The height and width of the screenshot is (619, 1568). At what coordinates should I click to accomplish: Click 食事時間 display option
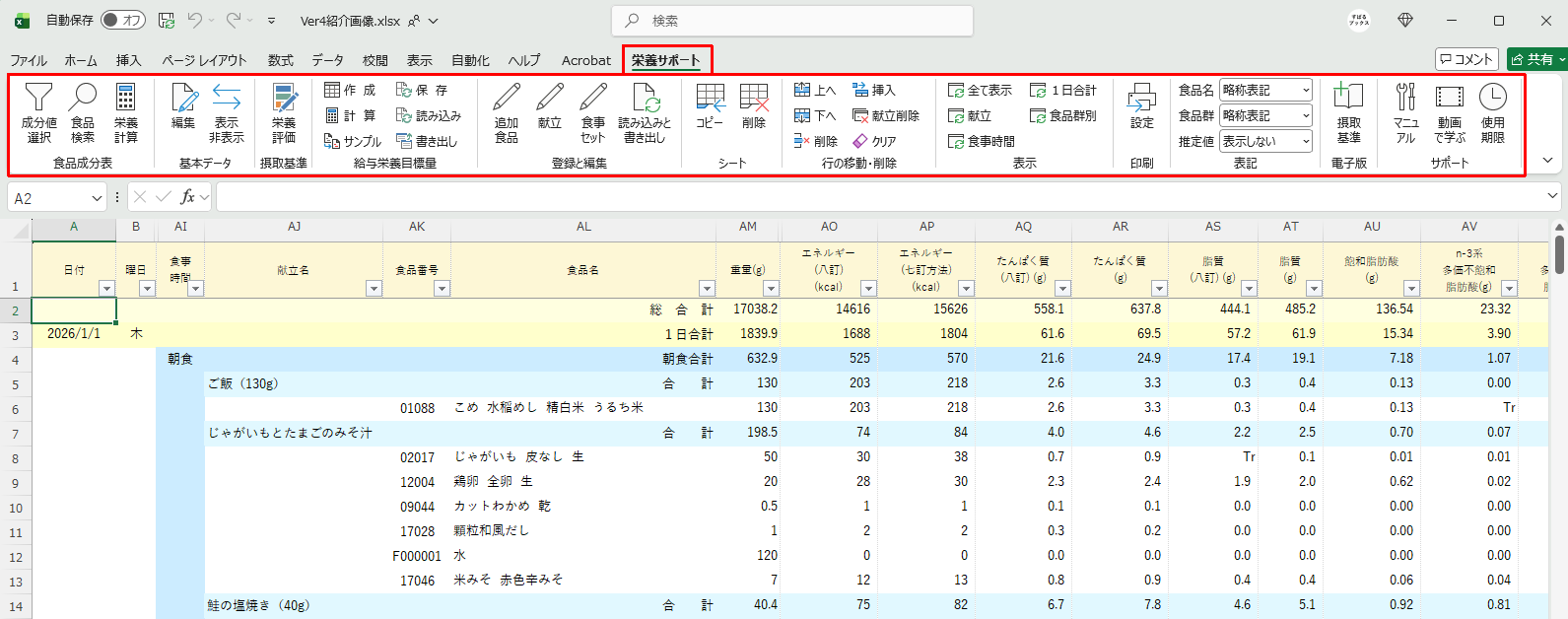tap(982, 141)
